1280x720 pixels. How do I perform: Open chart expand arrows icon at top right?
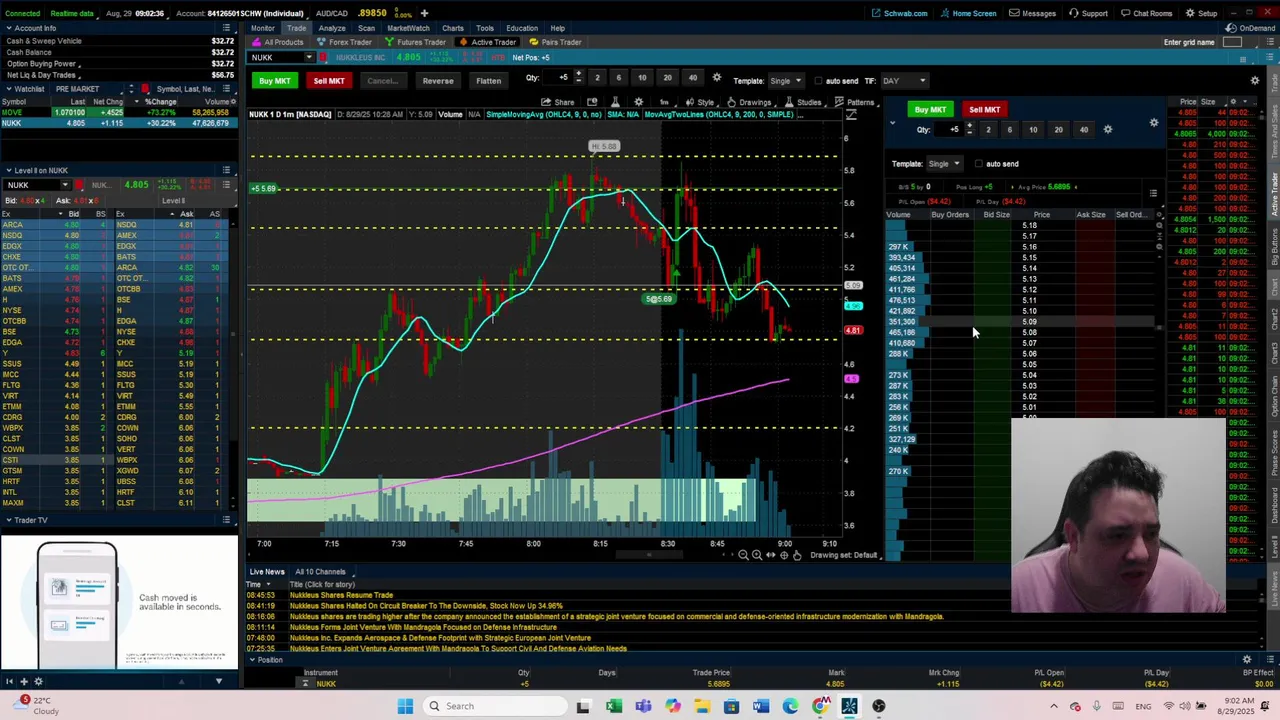pos(851,114)
